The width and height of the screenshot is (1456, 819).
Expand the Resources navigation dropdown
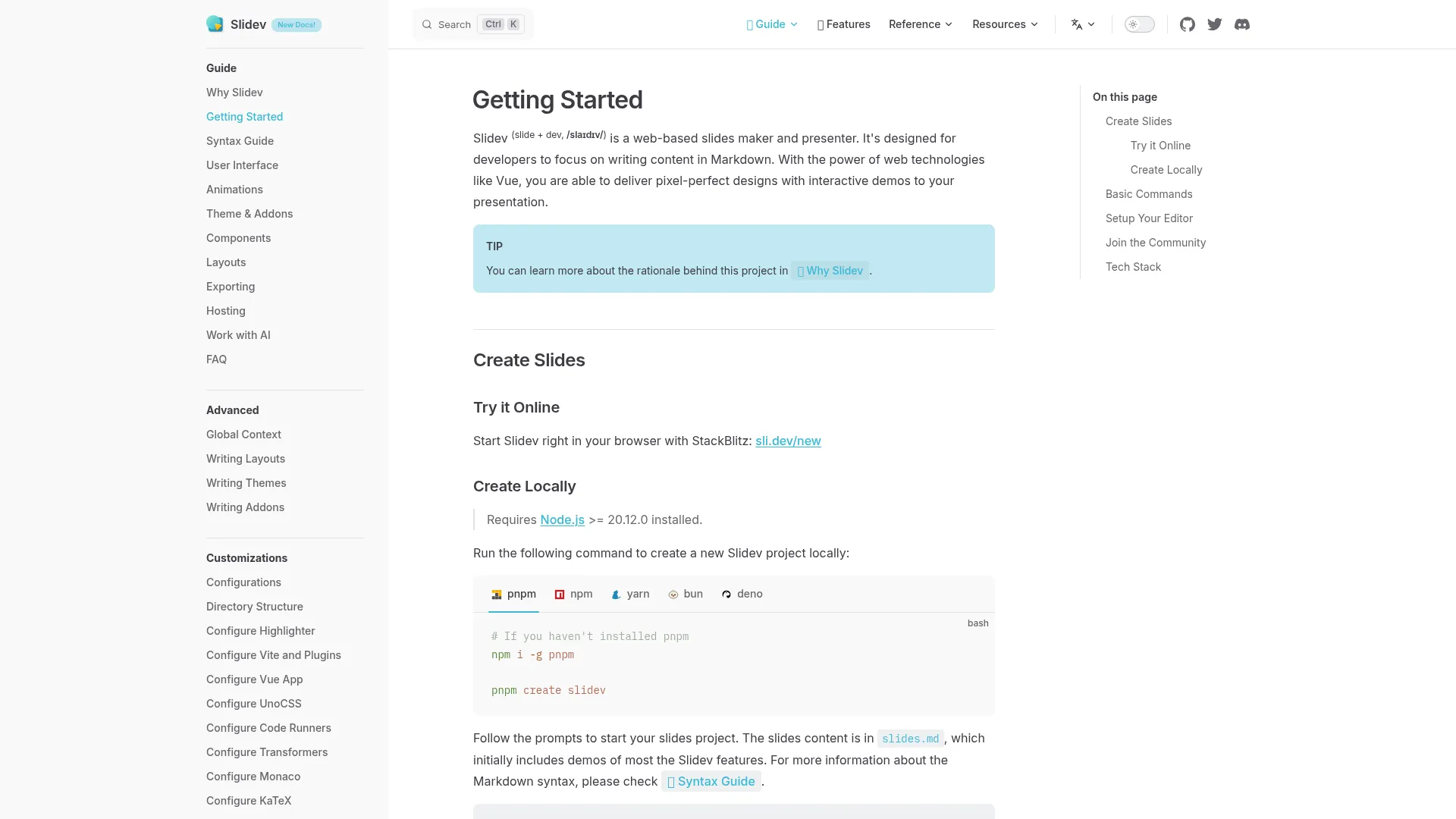[x=1006, y=24]
